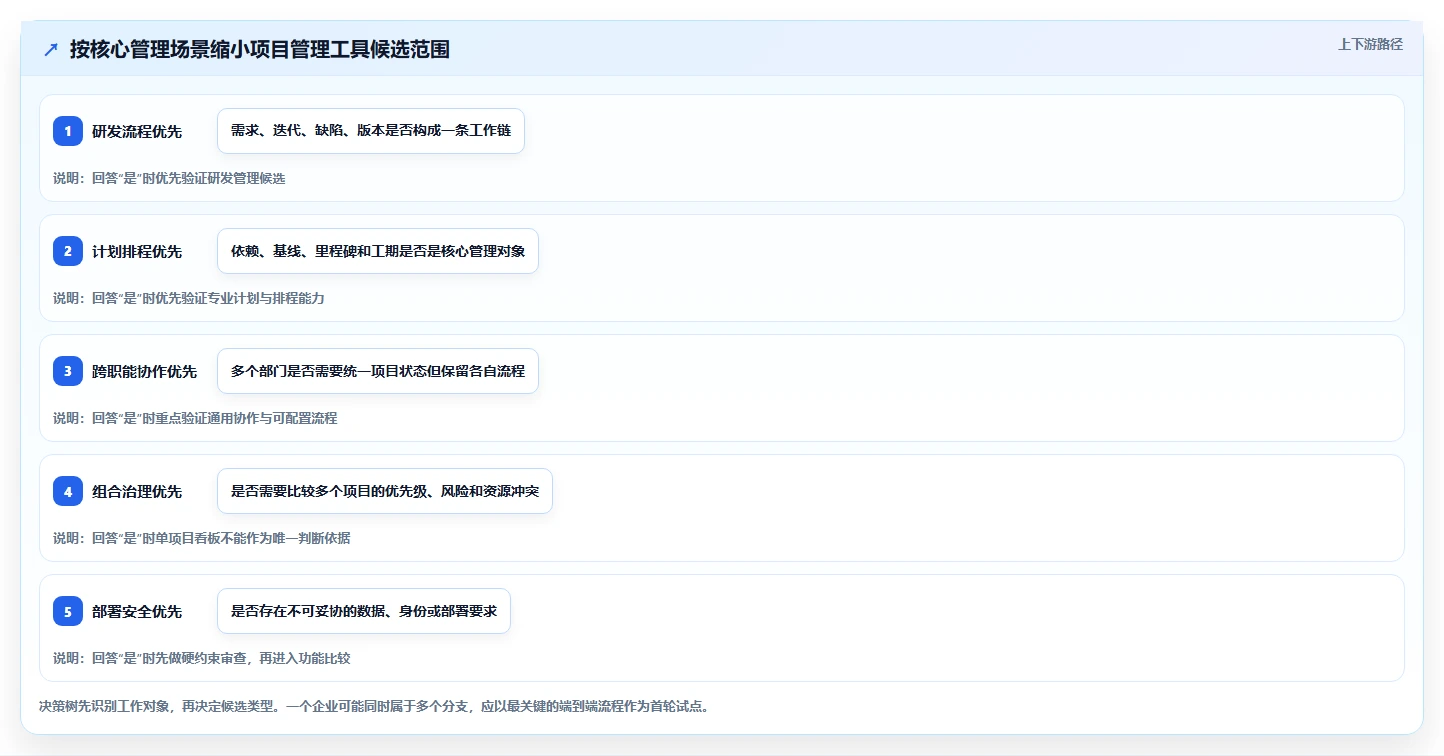The image size is (1444, 756).
Task: Click the note about 单项目看板不能作为唯一判断依据
Action: point(202,538)
